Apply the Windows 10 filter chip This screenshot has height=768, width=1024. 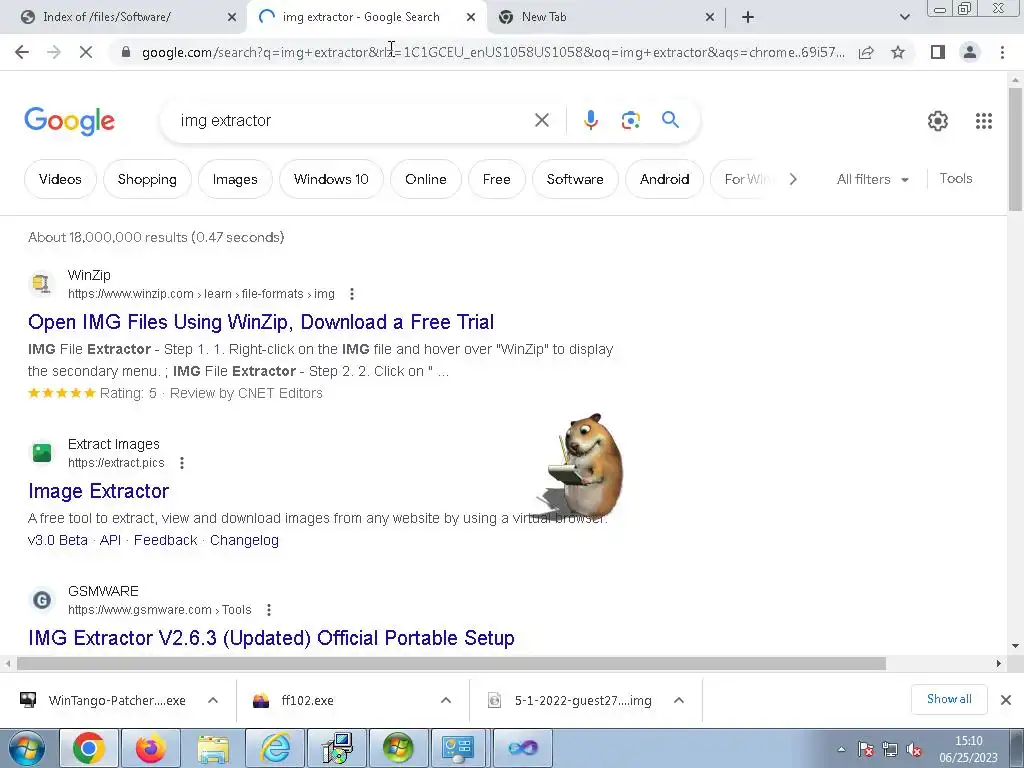331,179
